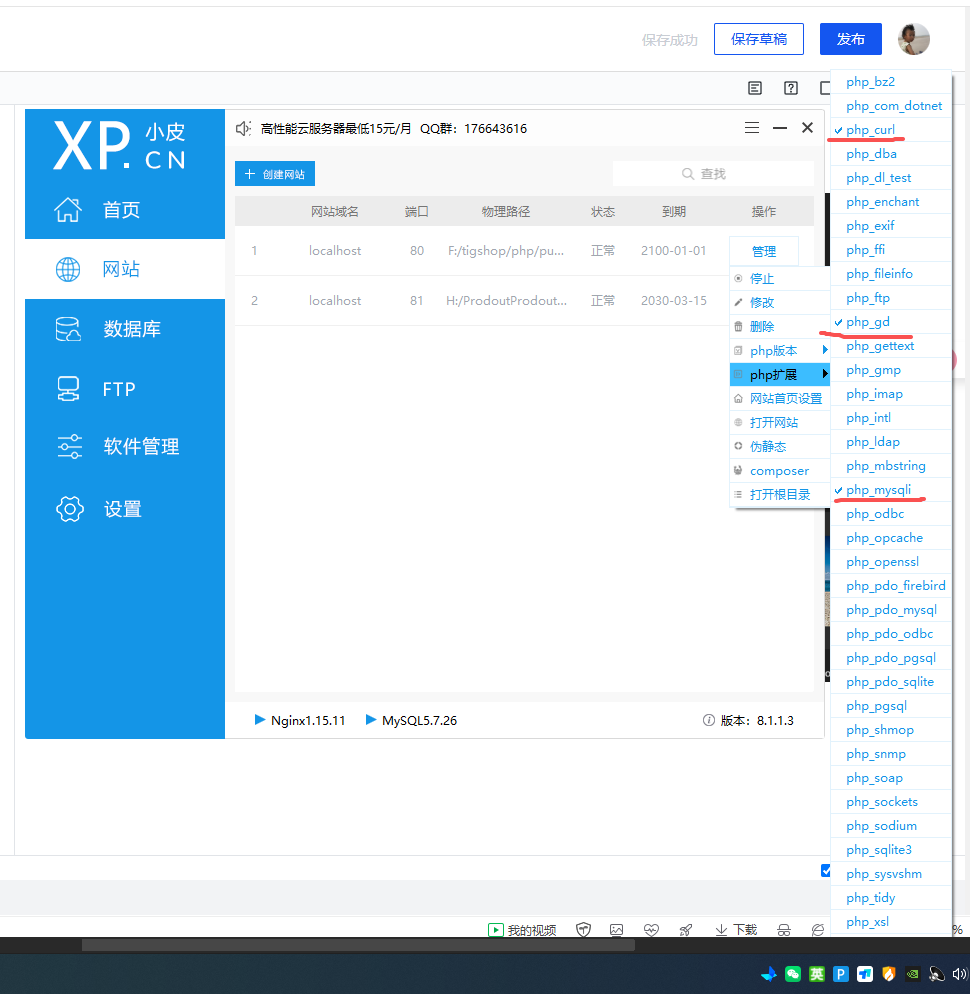Screen dimensions: 970x994
Task: Toggle off the php_mysqli extension
Action: 878,490
